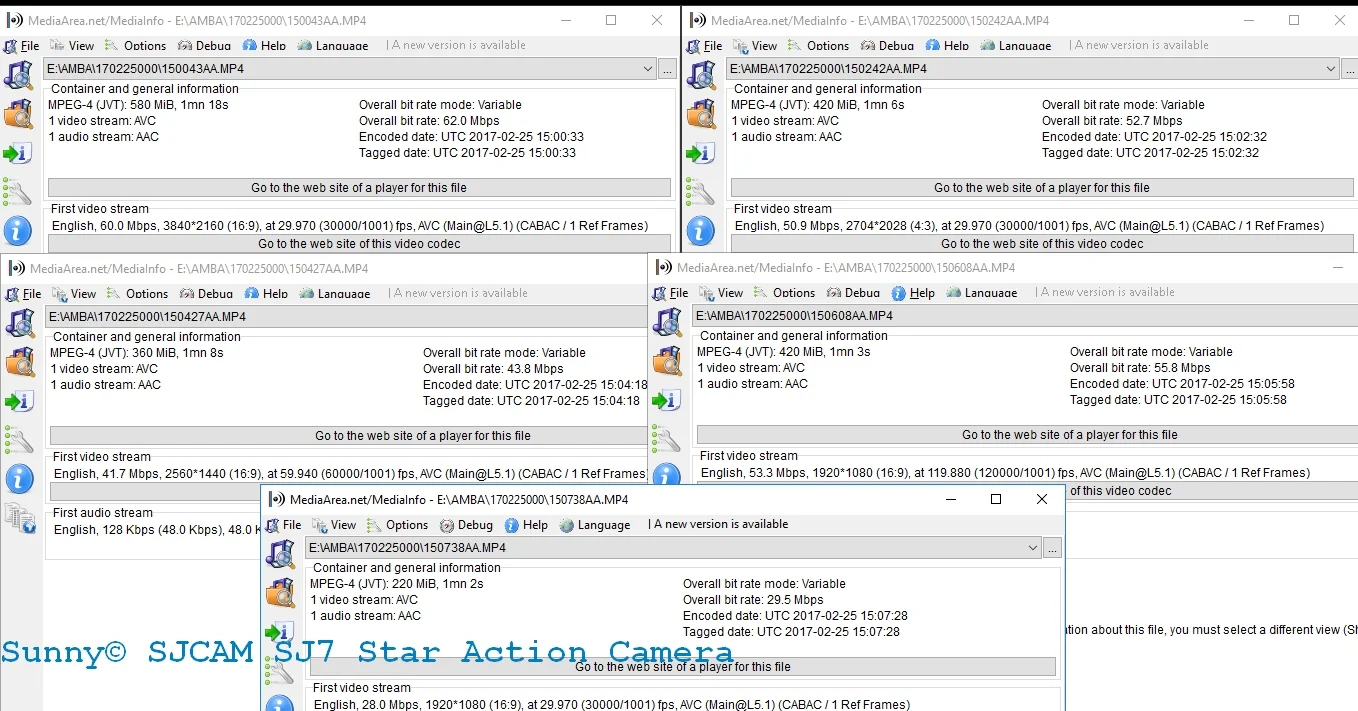Click open folder icon in 150242AA.MP4 window sidebar

(x=701, y=114)
